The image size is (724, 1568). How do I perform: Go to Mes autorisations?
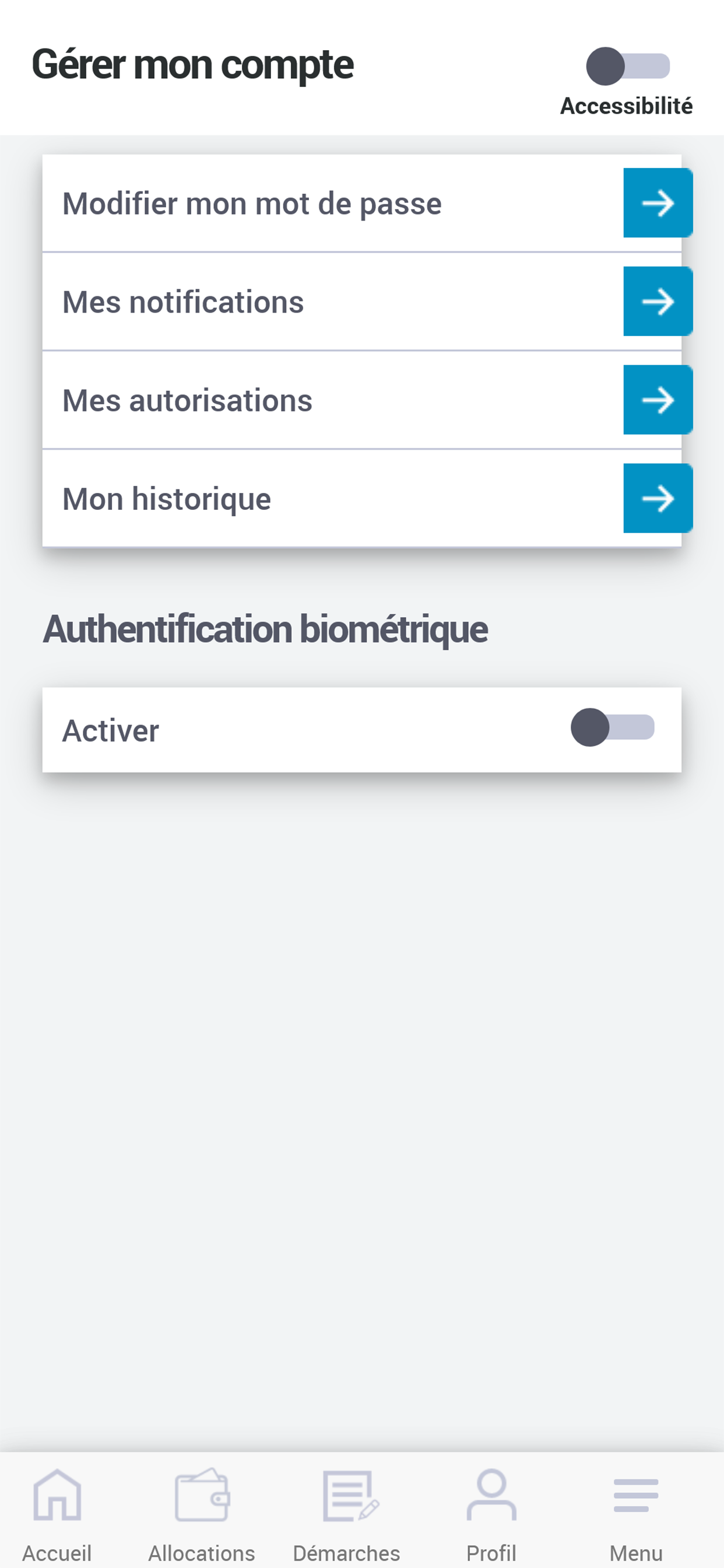tap(187, 401)
